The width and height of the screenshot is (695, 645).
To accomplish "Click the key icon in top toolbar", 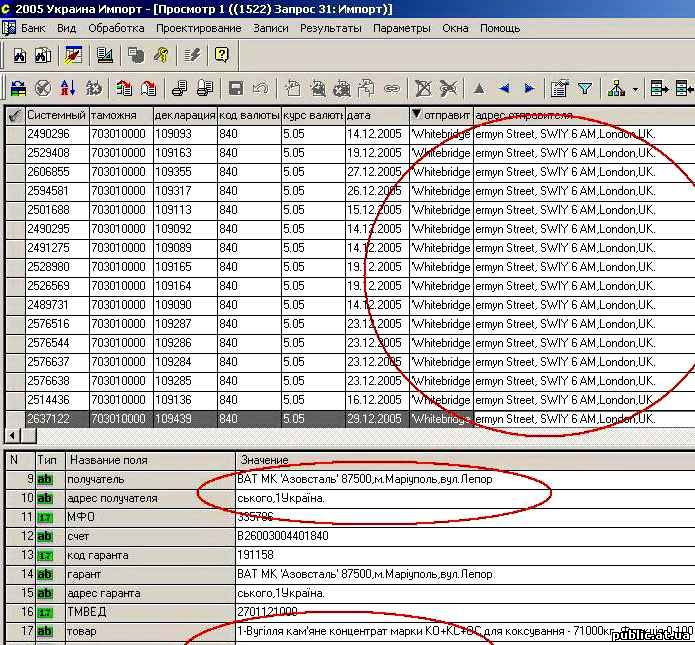I will click(162, 55).
